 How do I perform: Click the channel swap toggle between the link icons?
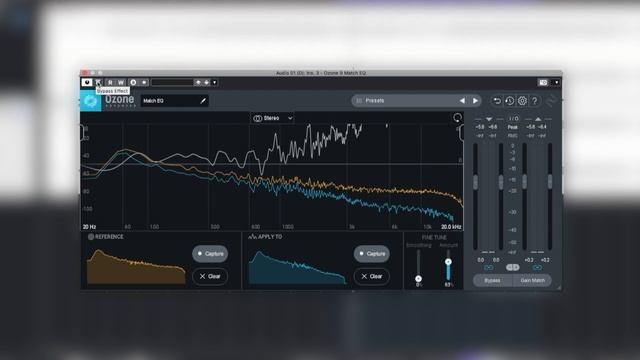[513, 268]
